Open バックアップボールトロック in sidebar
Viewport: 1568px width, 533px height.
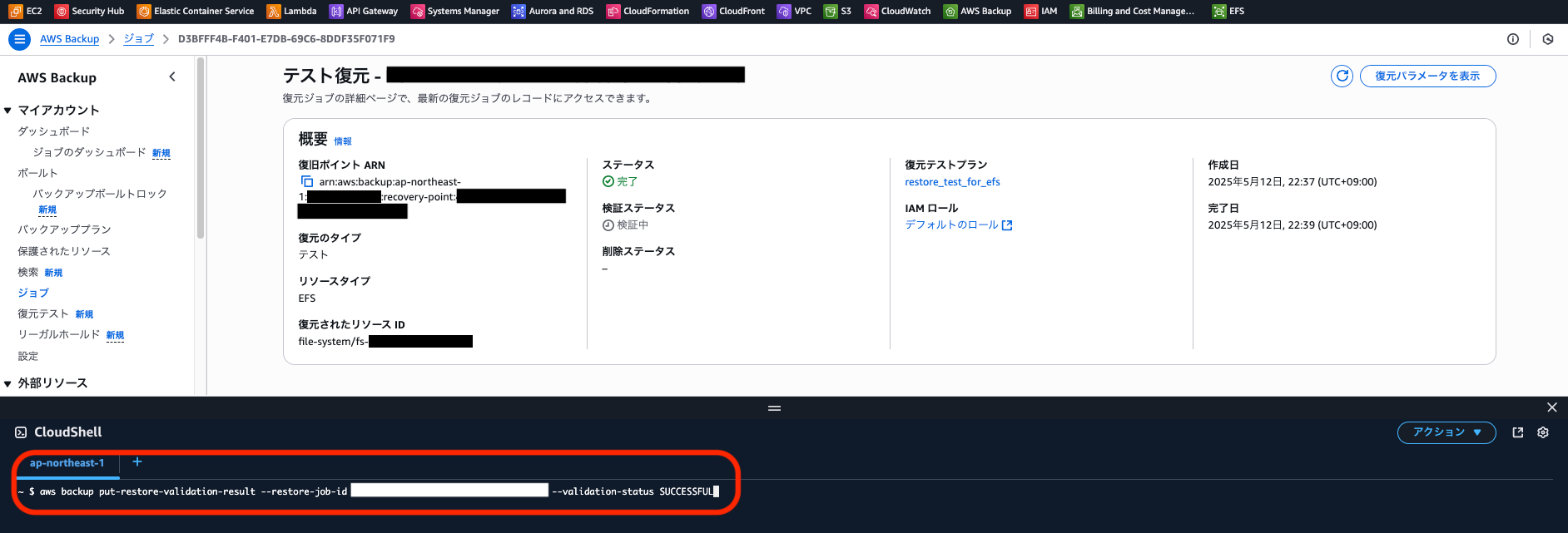click(100, 194)
